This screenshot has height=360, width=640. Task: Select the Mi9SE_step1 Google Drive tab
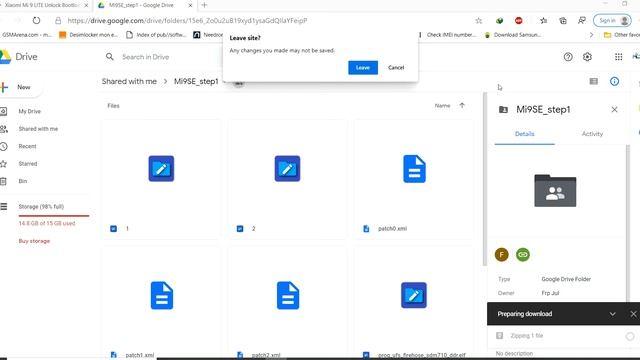142,5
